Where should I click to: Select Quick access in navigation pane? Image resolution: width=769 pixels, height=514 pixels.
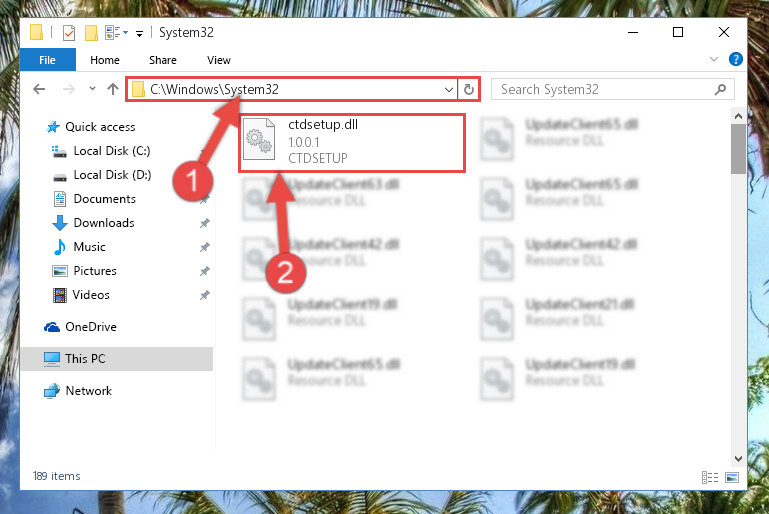(100, 127)
